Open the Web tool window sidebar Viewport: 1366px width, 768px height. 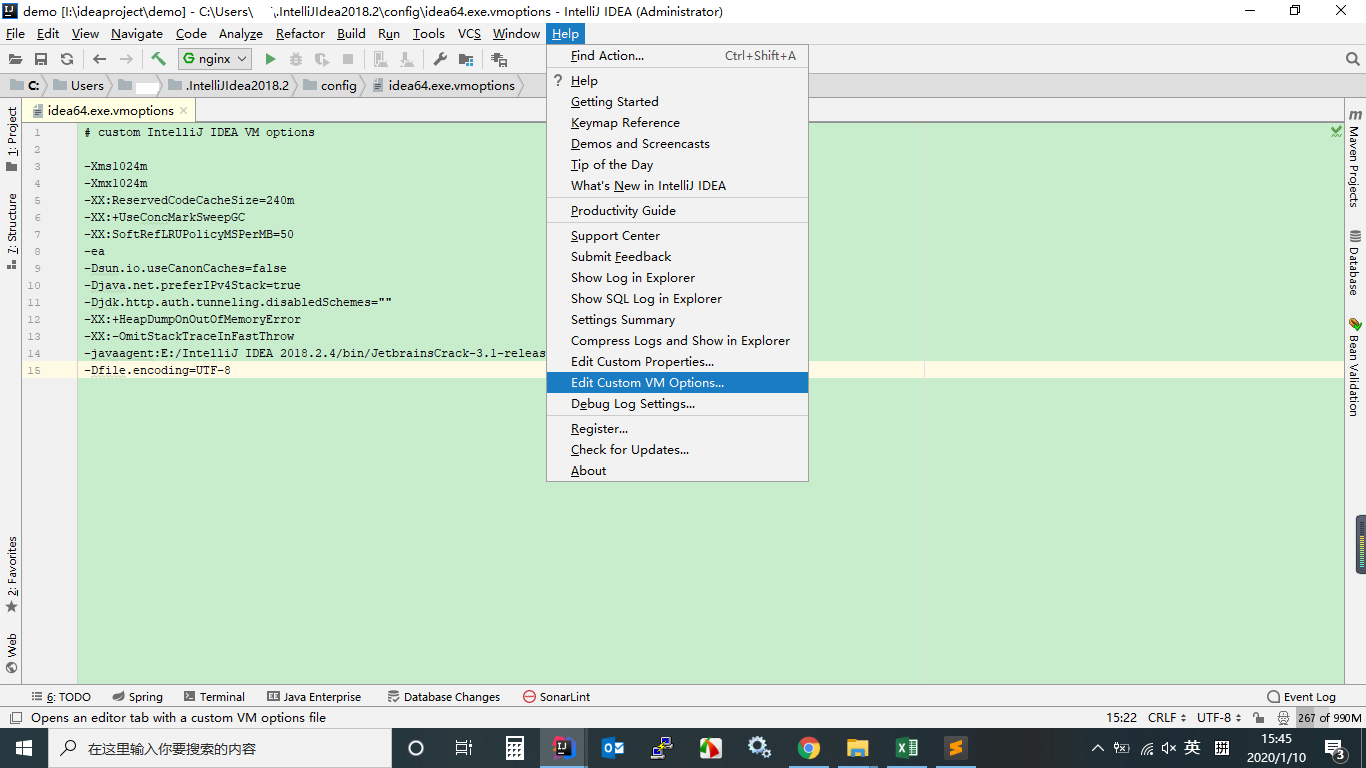coord(12,652)
